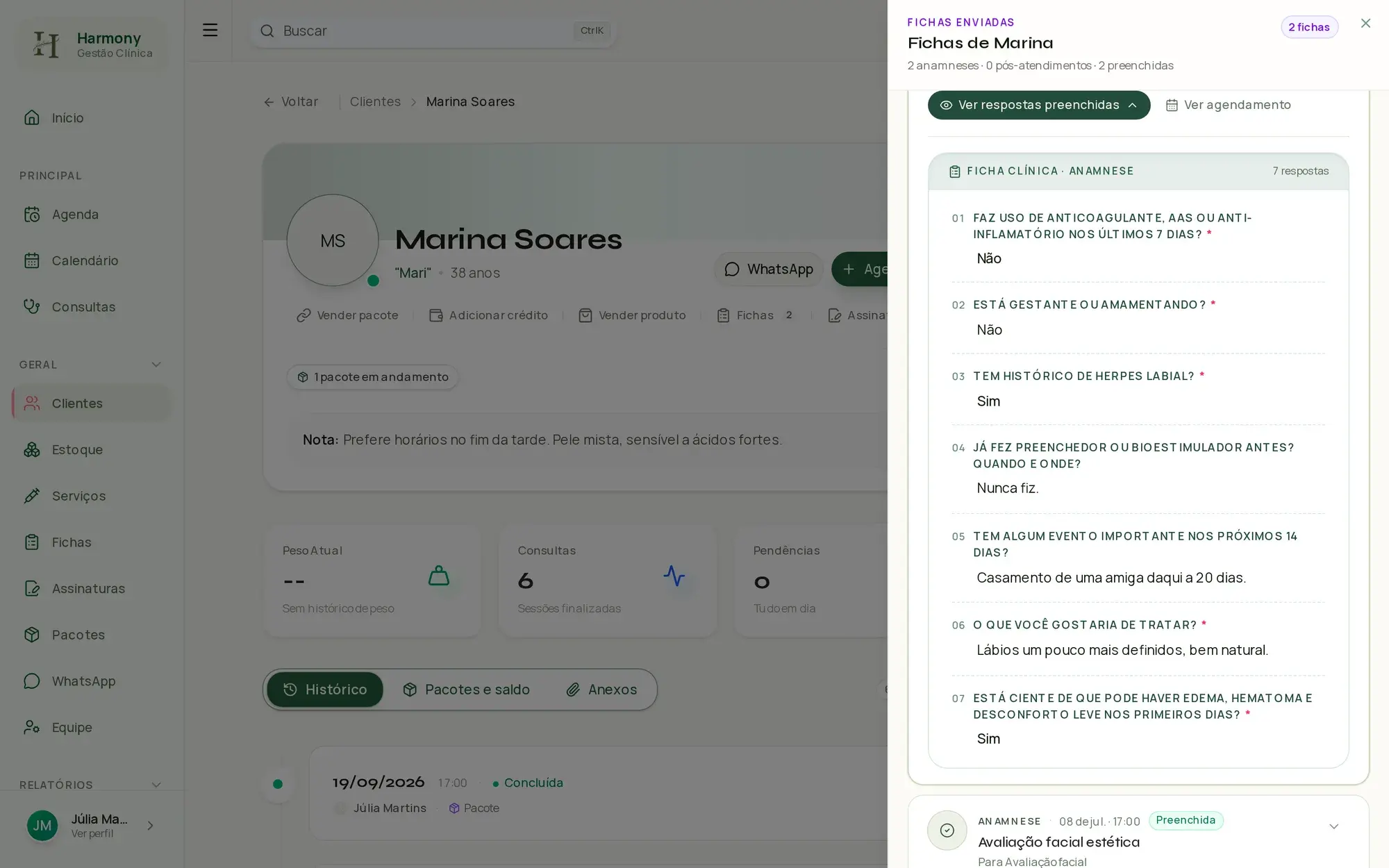
Task: Switch to the Anexos tab
Action: point(601,690)
